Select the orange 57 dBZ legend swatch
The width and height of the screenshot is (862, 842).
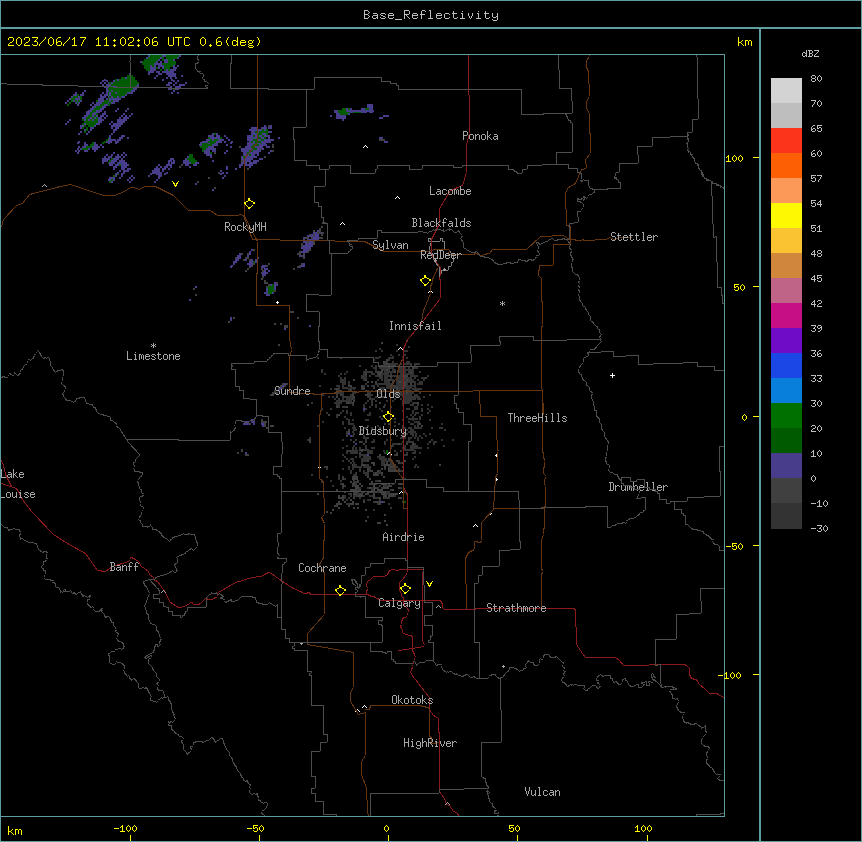786,165
